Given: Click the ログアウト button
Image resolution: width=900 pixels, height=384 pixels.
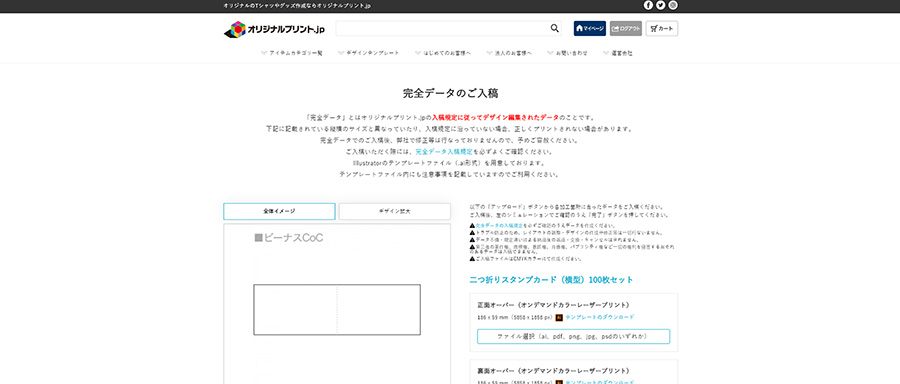Looking at the screenshot, I should coord(626,28).
